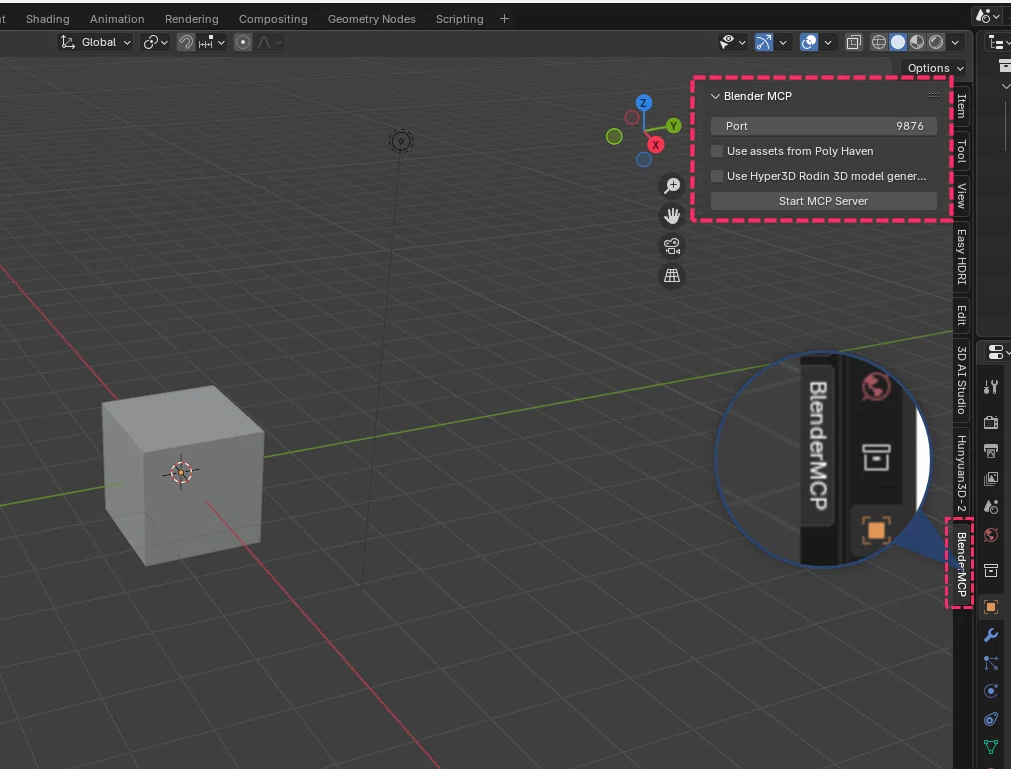Open selectability and visibility dropdown
This screenshot has height=769, width=1011.
click(732, 43)
